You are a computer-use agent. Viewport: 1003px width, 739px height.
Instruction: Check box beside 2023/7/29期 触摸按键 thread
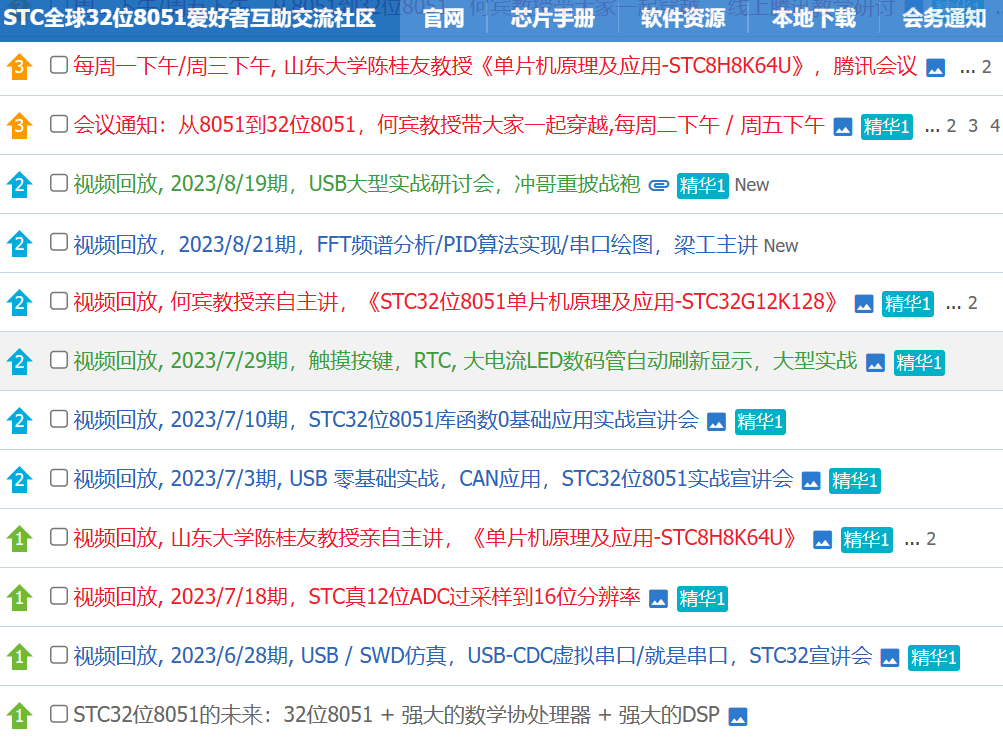pyautogui.click(x=59, y=360)
